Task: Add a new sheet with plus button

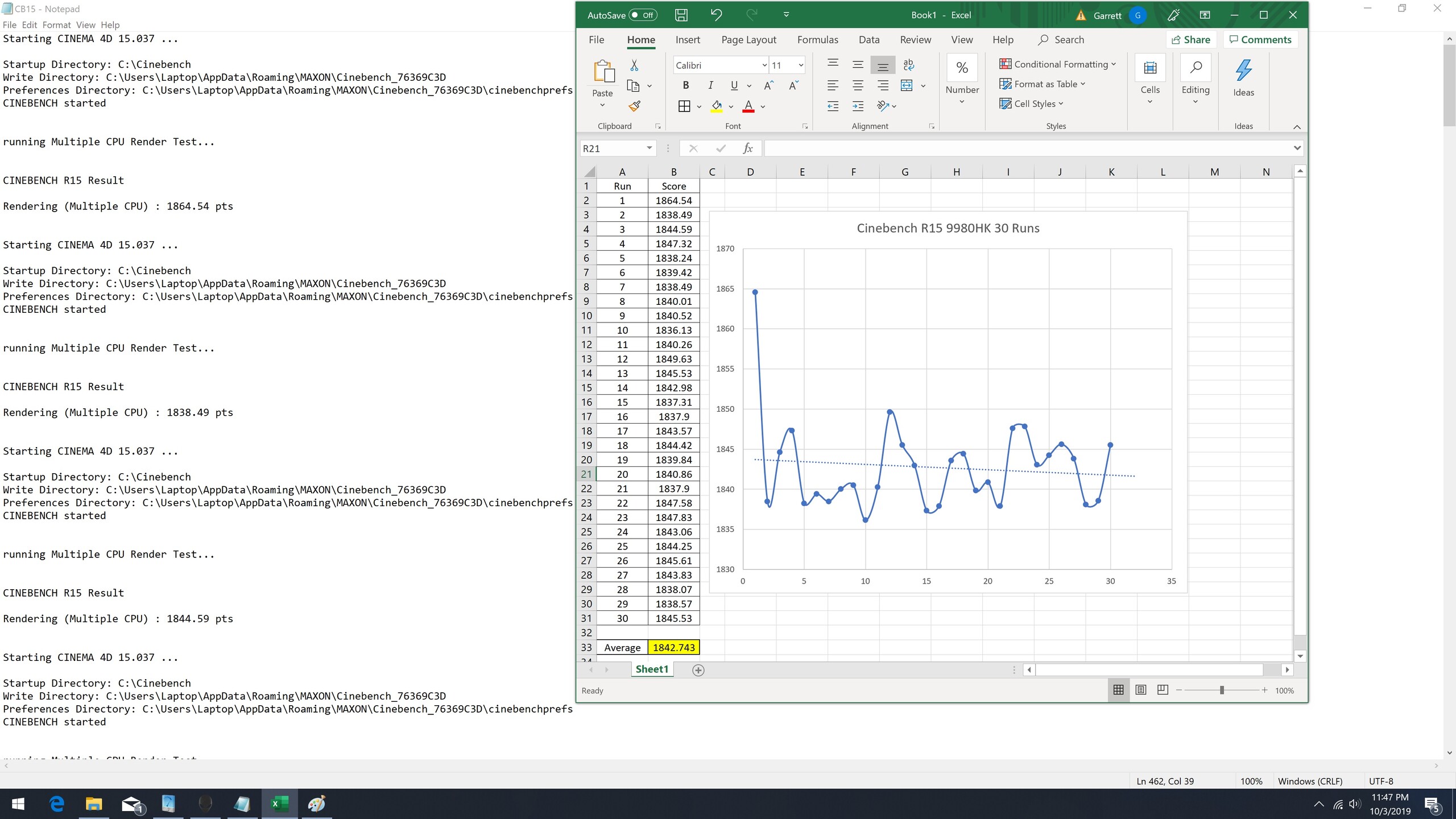Action: click(x=698, y=670)
